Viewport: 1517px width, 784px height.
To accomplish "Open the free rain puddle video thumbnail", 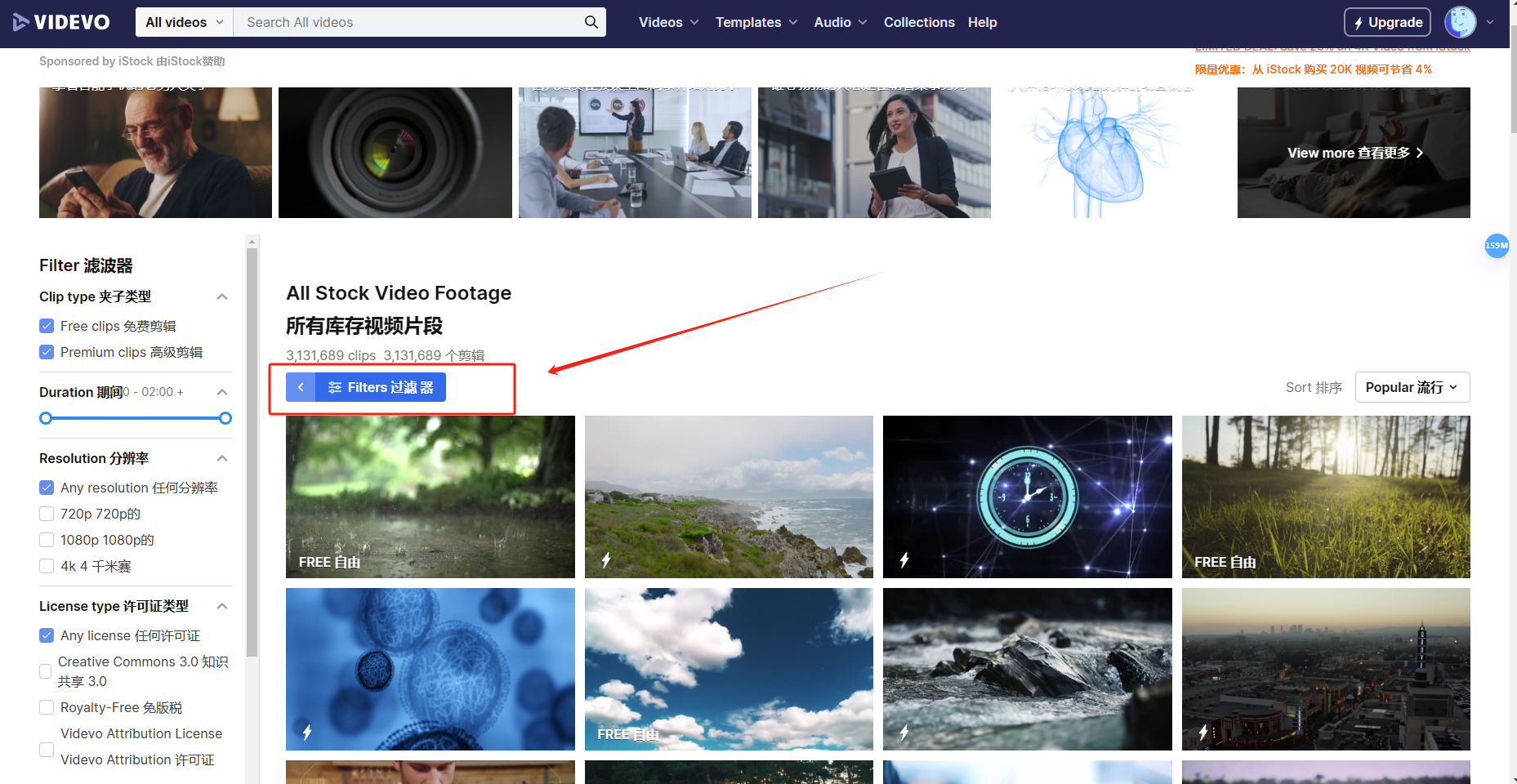I will pos(431,497).
